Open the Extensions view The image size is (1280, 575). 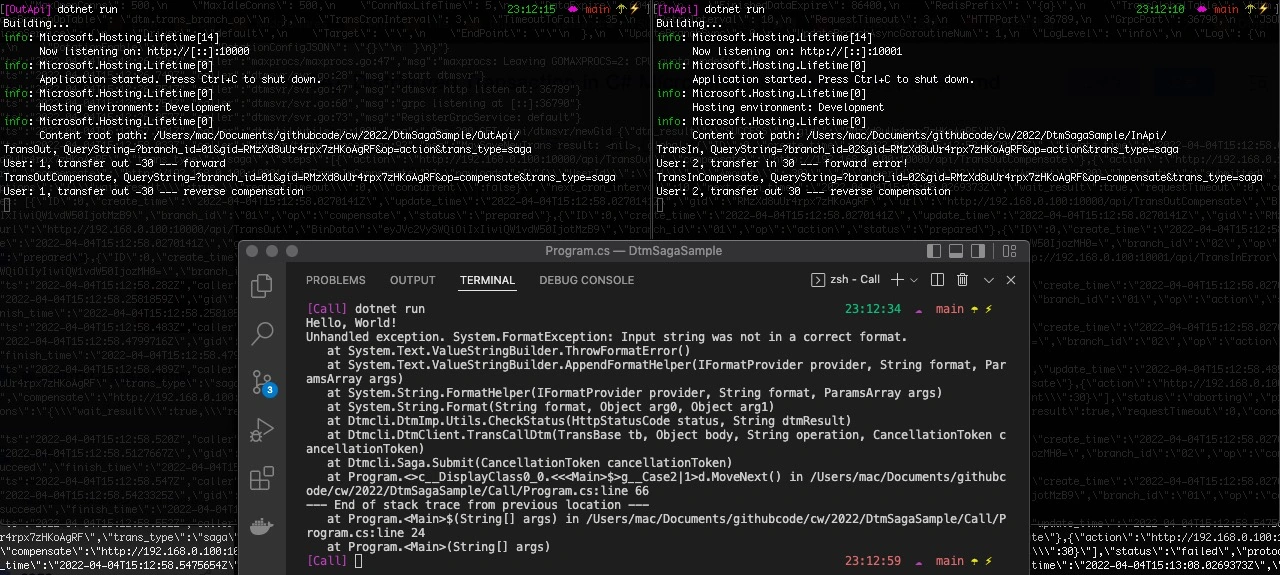point(262,478)
